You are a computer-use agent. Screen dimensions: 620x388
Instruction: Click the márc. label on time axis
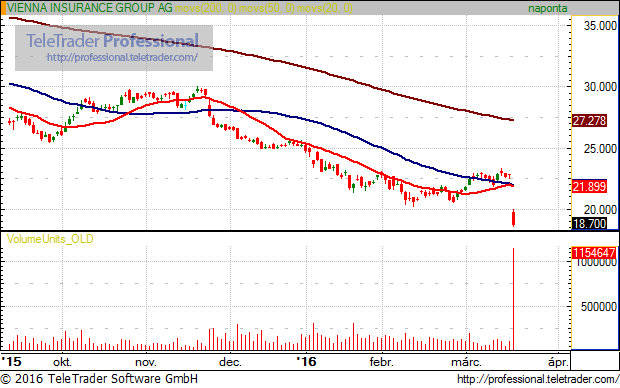point(466,362)
